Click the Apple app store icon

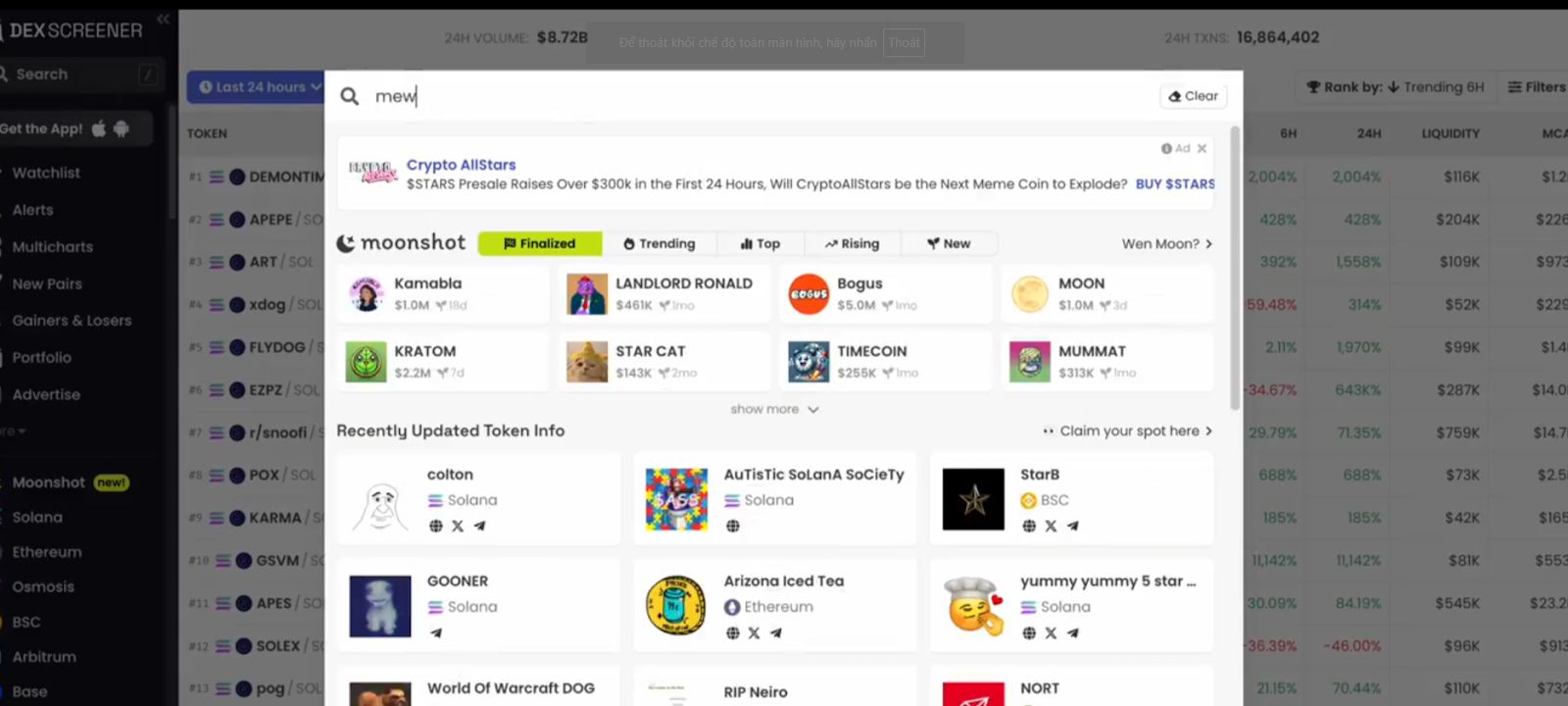pos(99,128)
